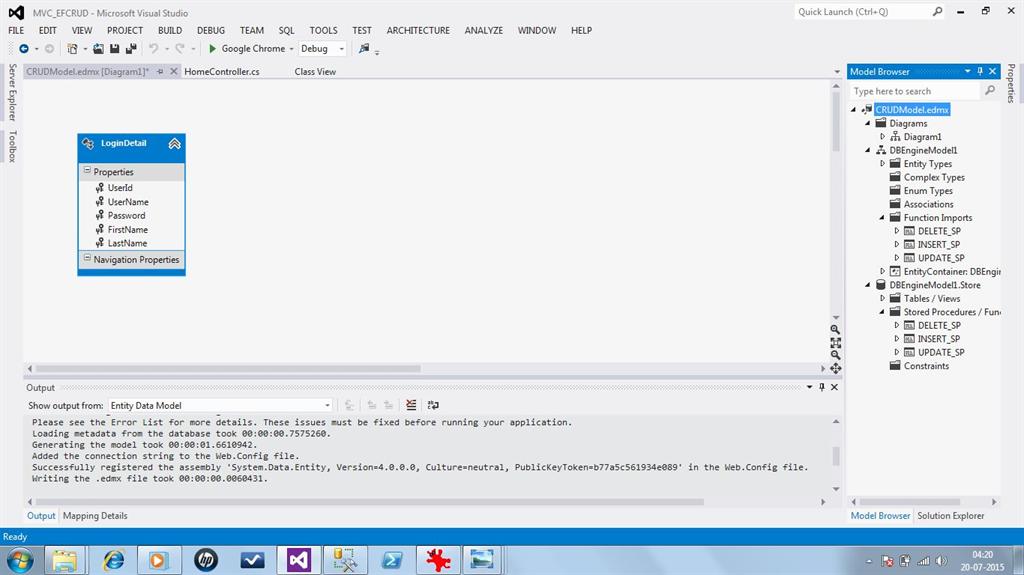1024x575 pixels.
Task: Click the diagram pan thumbnail viewer icon
Action: click(x=835, y=369)
